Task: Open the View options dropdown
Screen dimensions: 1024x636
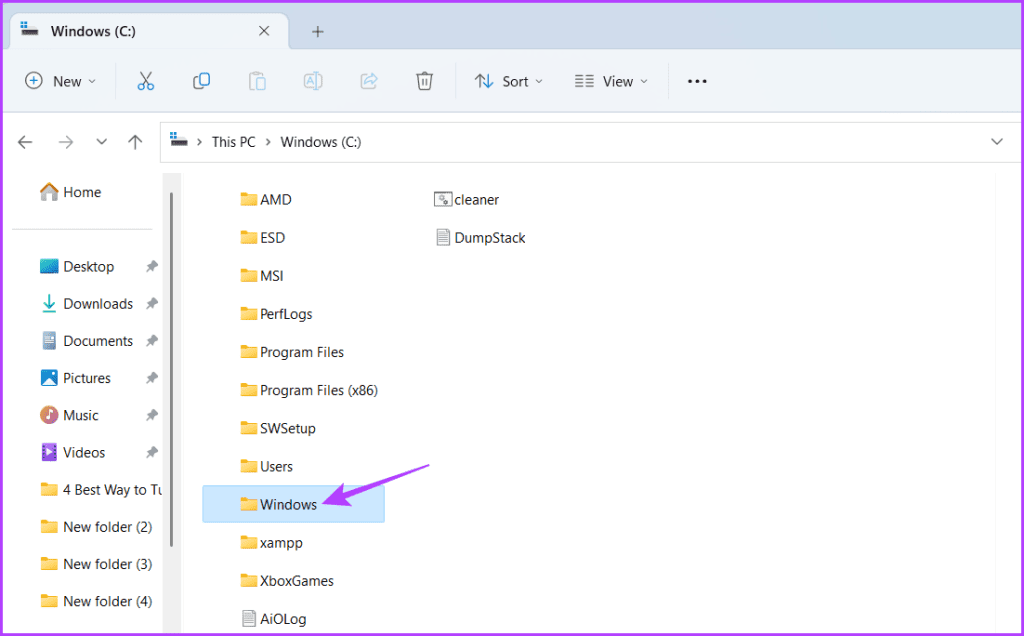Action: (611, 81)
